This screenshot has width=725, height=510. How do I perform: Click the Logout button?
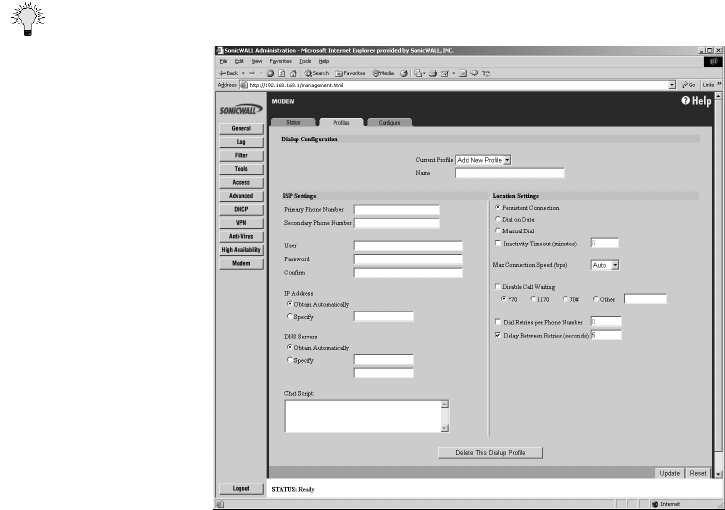coord(241,488)
